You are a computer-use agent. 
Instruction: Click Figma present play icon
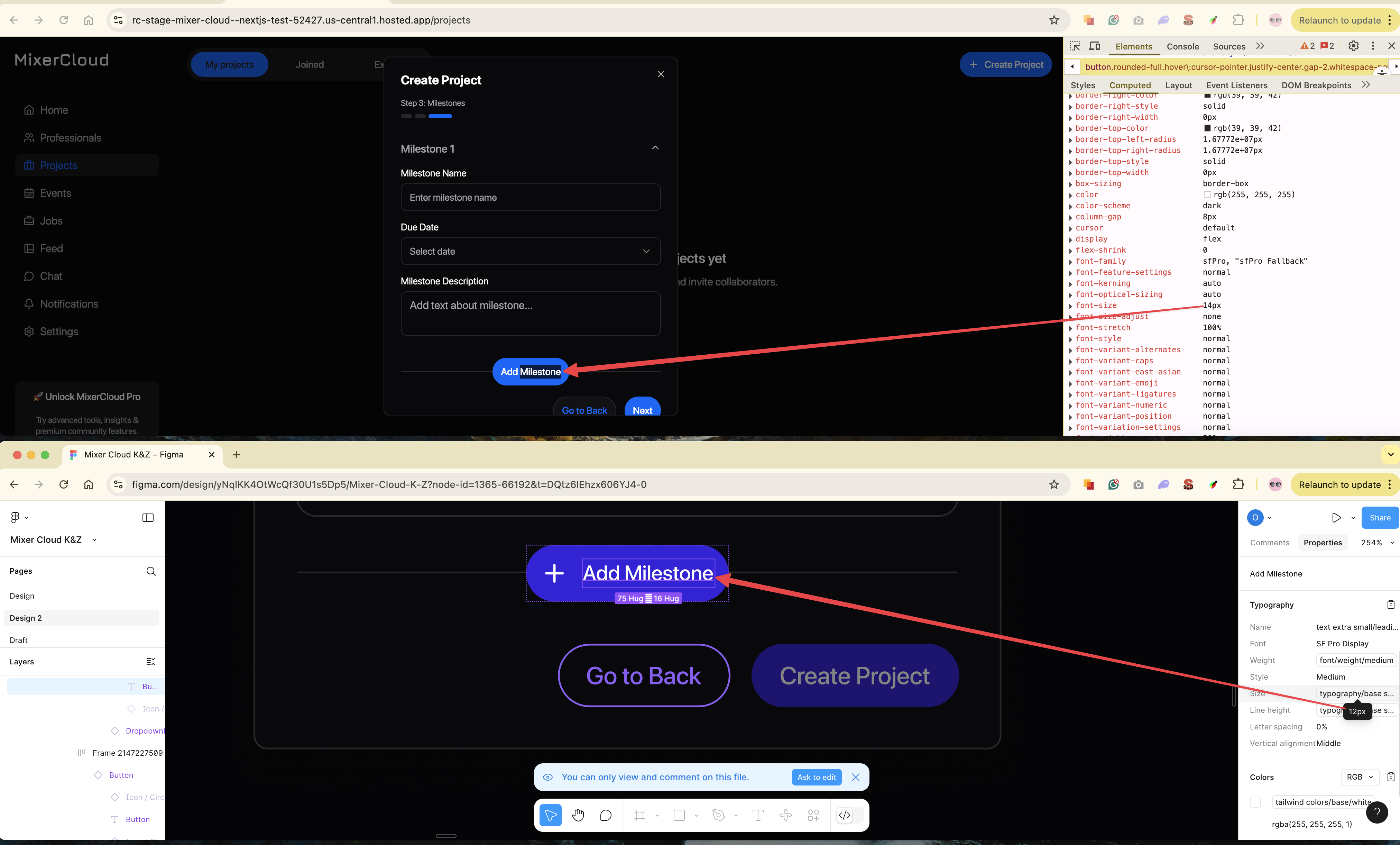(1336, 517)
